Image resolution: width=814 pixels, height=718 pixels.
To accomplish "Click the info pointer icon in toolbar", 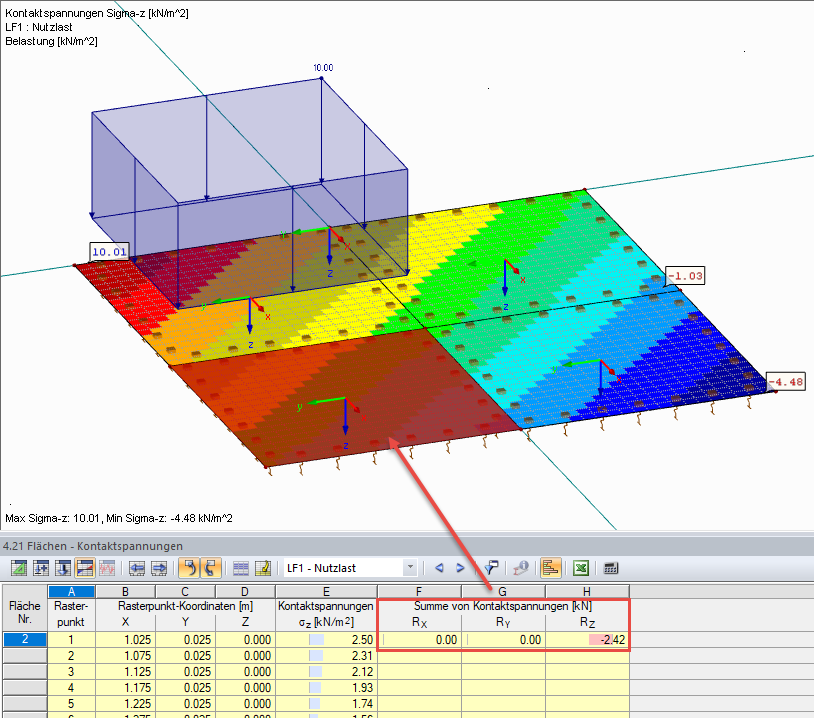I will coord(521,568).
